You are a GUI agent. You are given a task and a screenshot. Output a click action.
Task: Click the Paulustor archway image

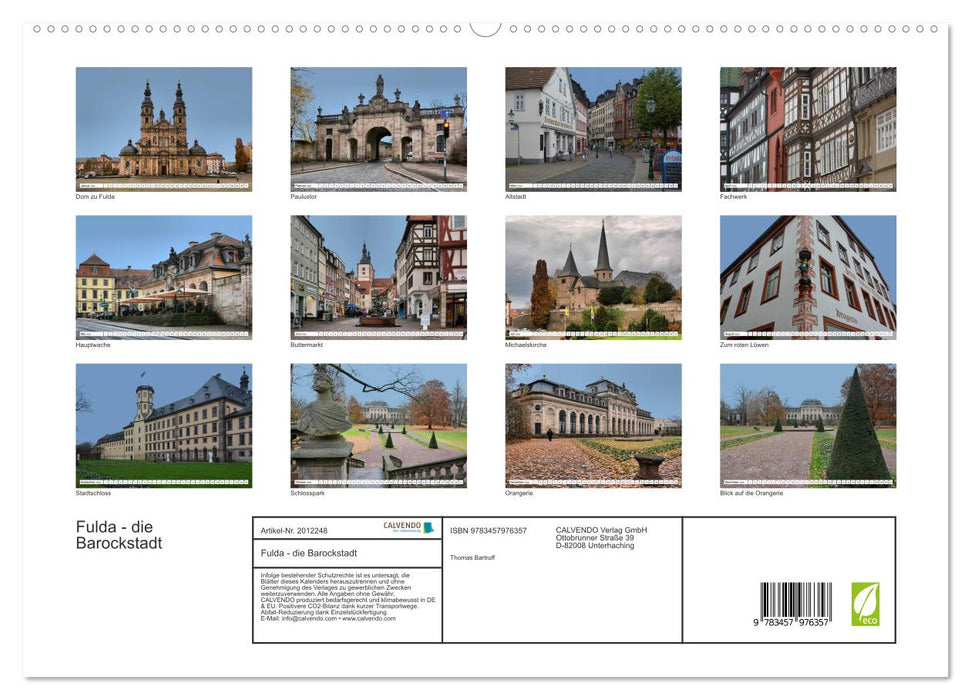pos(378,125)
